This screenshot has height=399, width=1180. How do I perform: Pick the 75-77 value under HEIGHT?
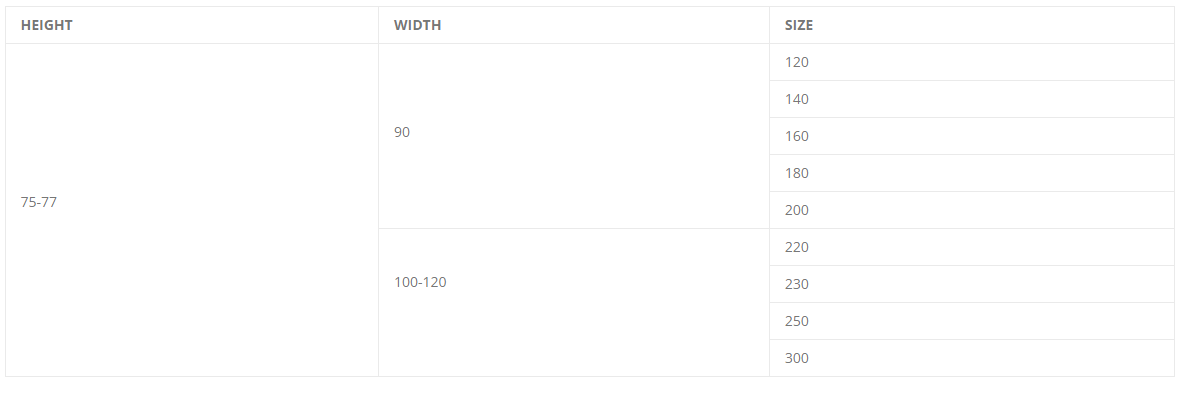click(39, 203)
